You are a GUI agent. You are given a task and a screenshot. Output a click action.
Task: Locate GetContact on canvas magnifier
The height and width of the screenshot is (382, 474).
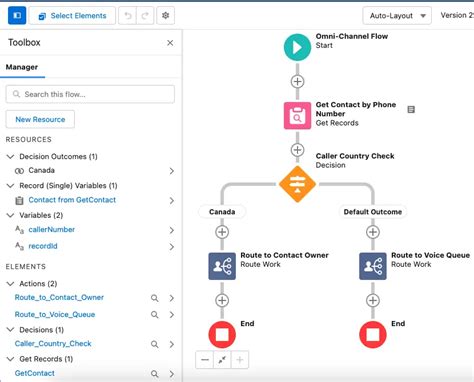(155, 374)
